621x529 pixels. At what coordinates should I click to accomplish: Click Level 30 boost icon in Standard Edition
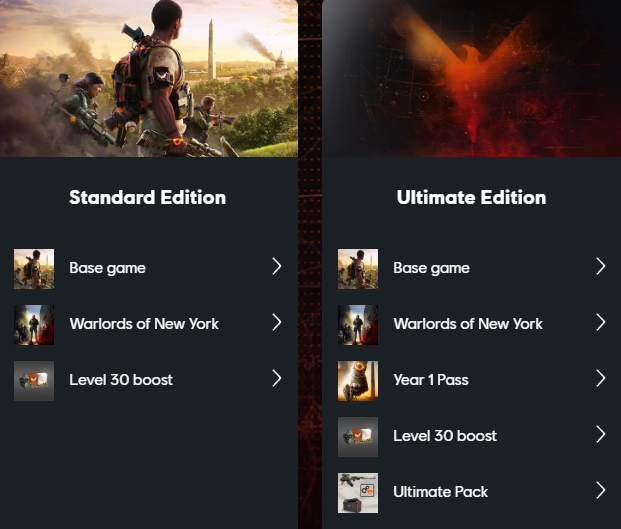click(34, 381)
